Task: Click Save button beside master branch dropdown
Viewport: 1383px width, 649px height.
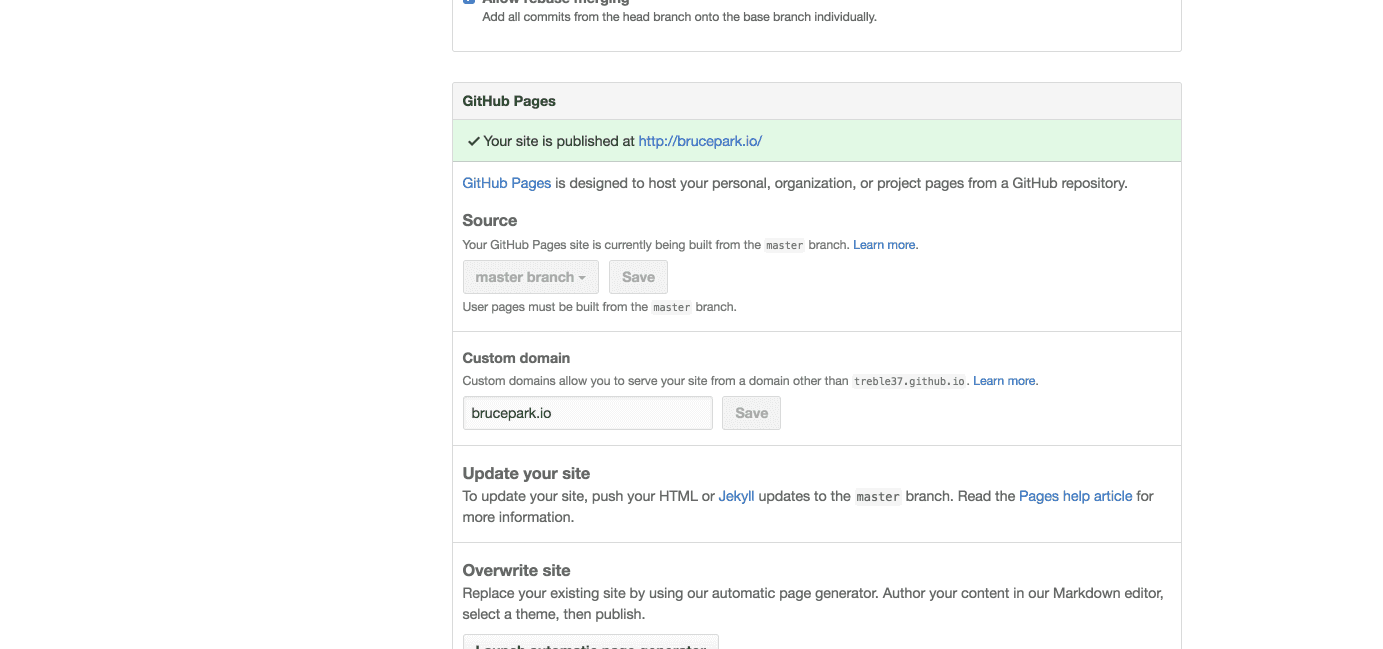Action: pos(638,277)
